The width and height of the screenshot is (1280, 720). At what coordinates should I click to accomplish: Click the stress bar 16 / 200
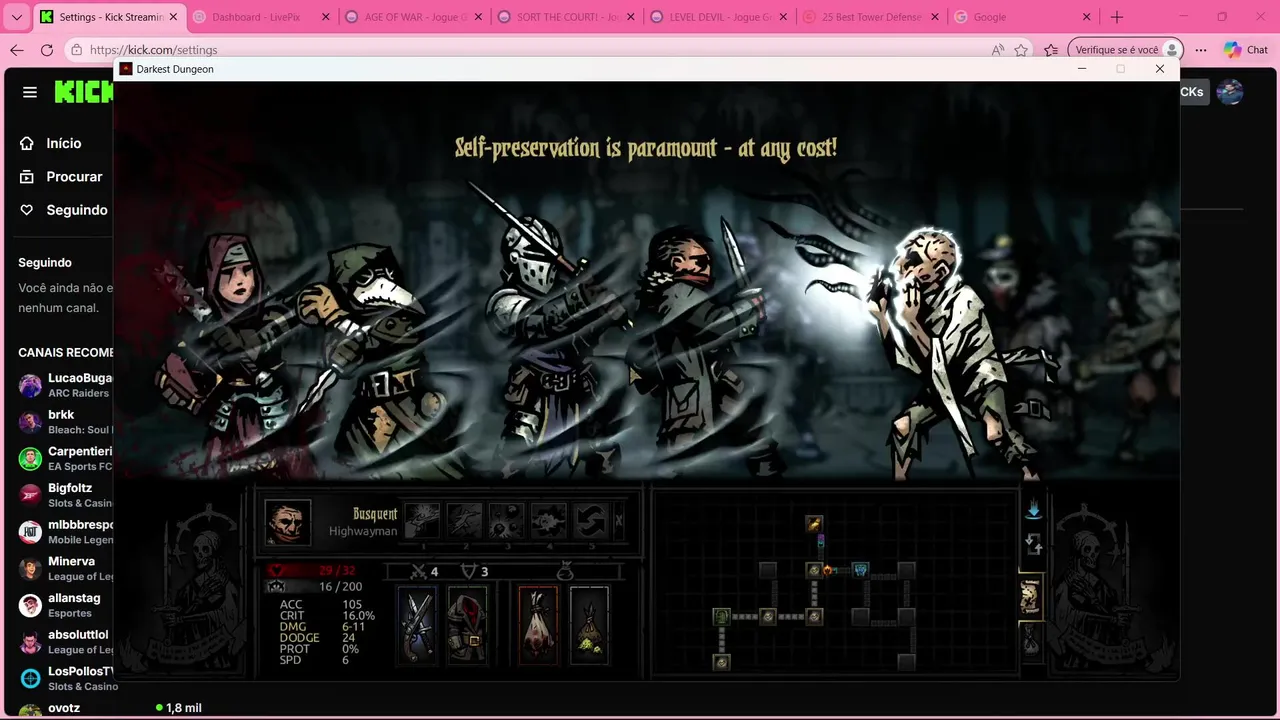[315, 586]
